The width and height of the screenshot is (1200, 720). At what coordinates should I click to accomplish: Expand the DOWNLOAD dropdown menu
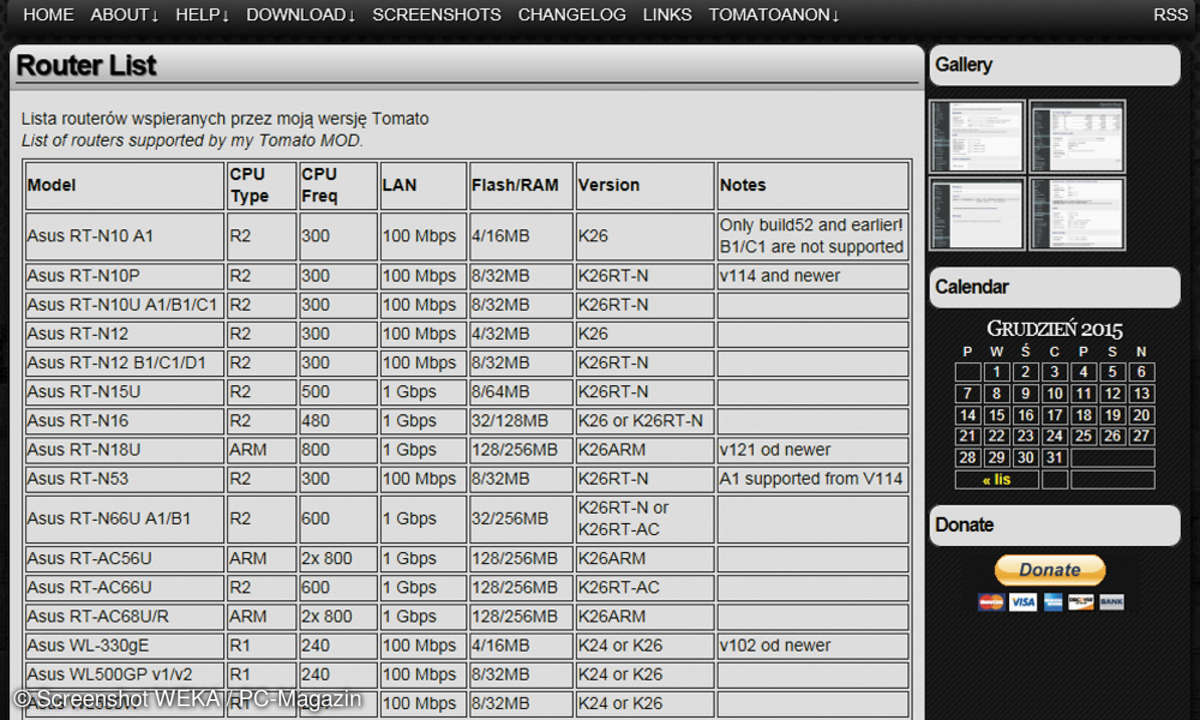(x=301, y=15)
